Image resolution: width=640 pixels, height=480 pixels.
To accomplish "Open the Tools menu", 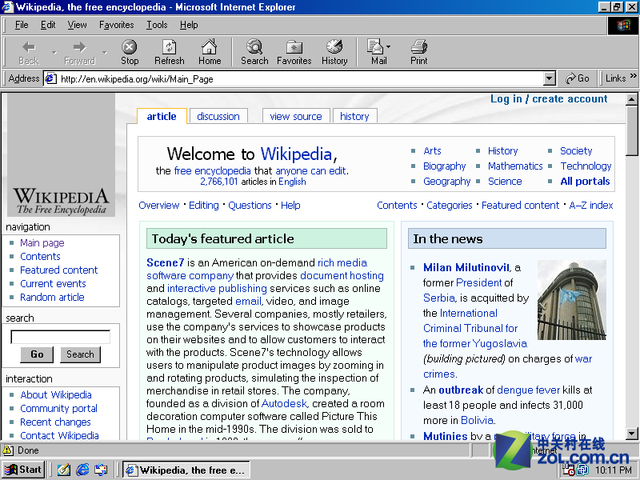I will (x=157, y=25).
